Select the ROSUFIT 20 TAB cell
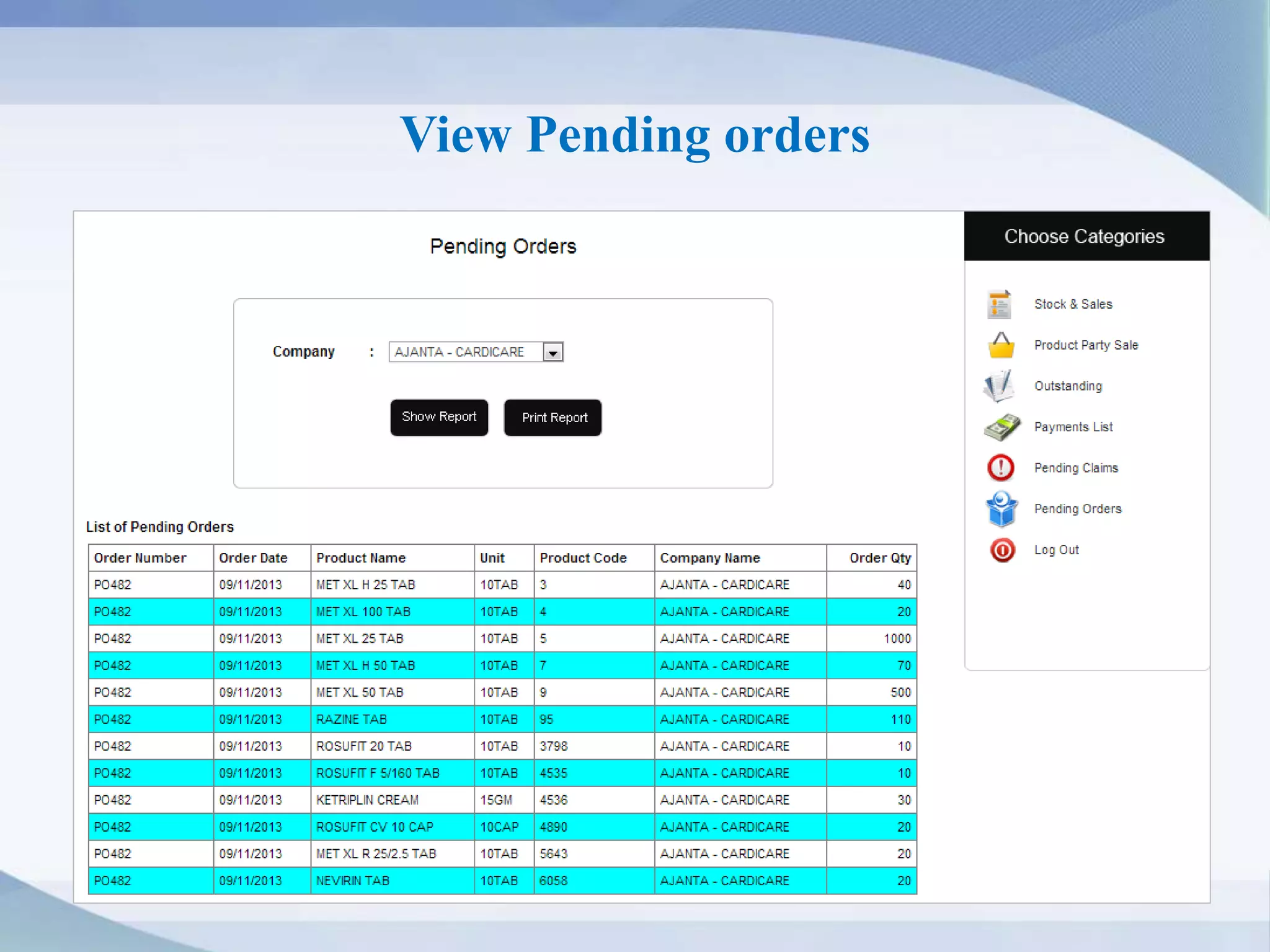 [393, 746]
